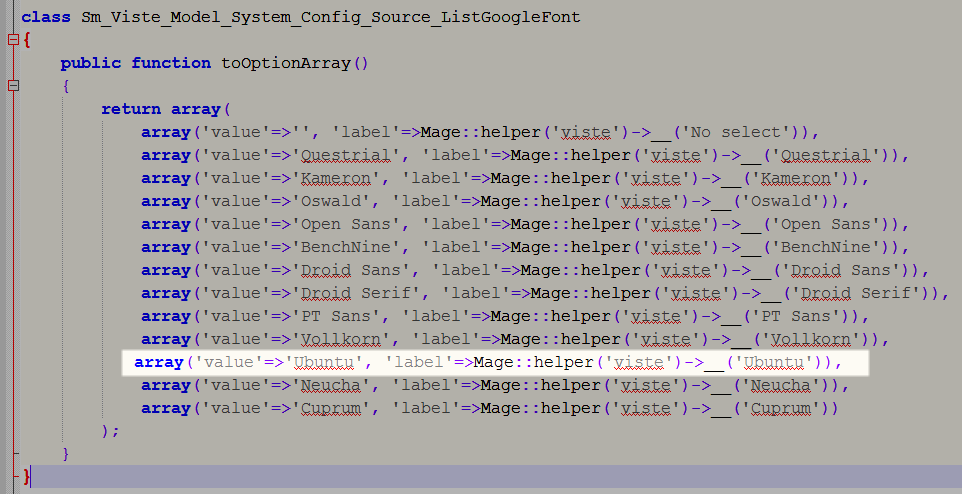The image size is (962, 494).
Task: Click the class's opening red brace
Action: pyautogui.click(x=27, y=41)
